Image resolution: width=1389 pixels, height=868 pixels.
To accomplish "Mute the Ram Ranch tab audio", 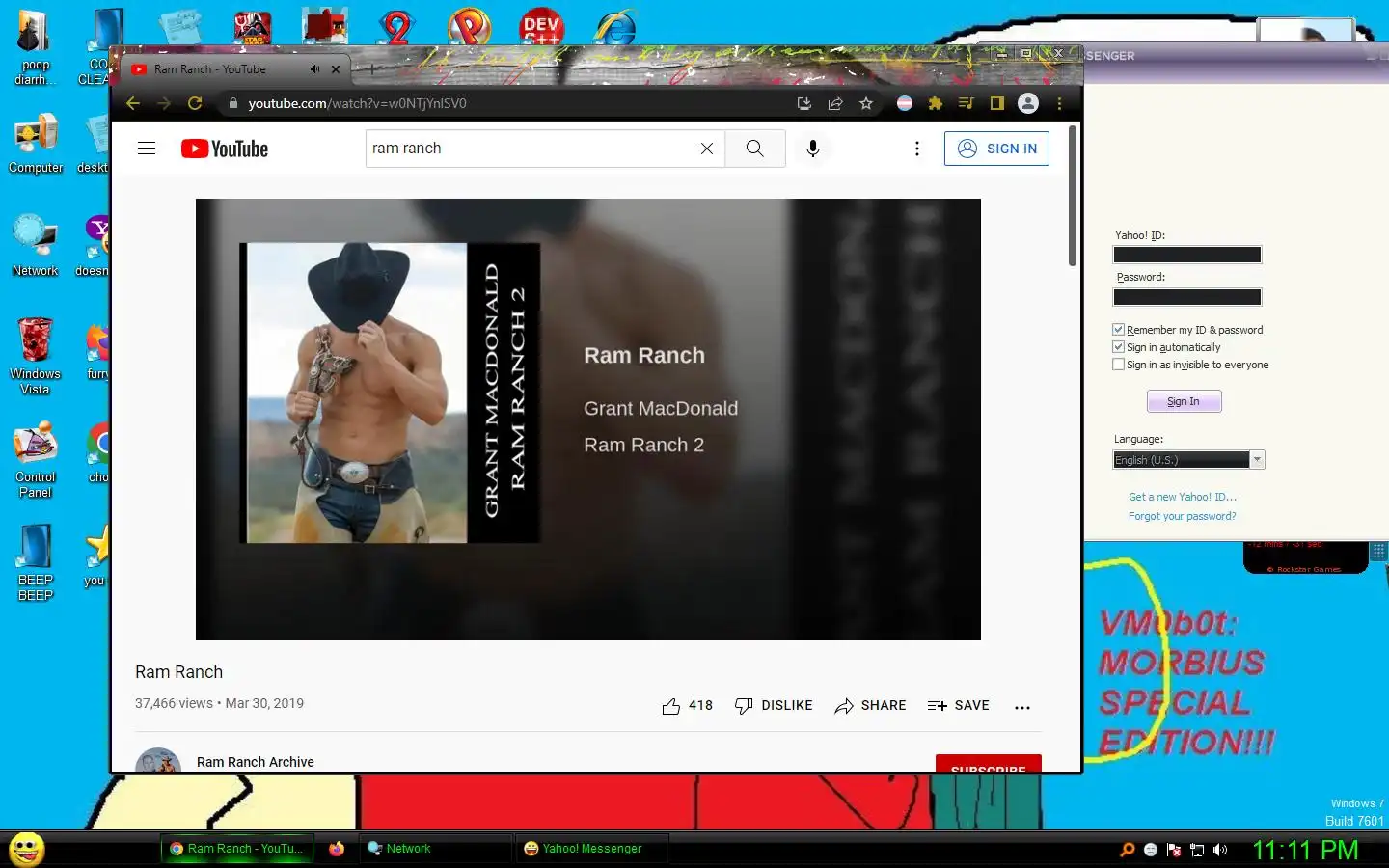I will (x=314, y=69).
